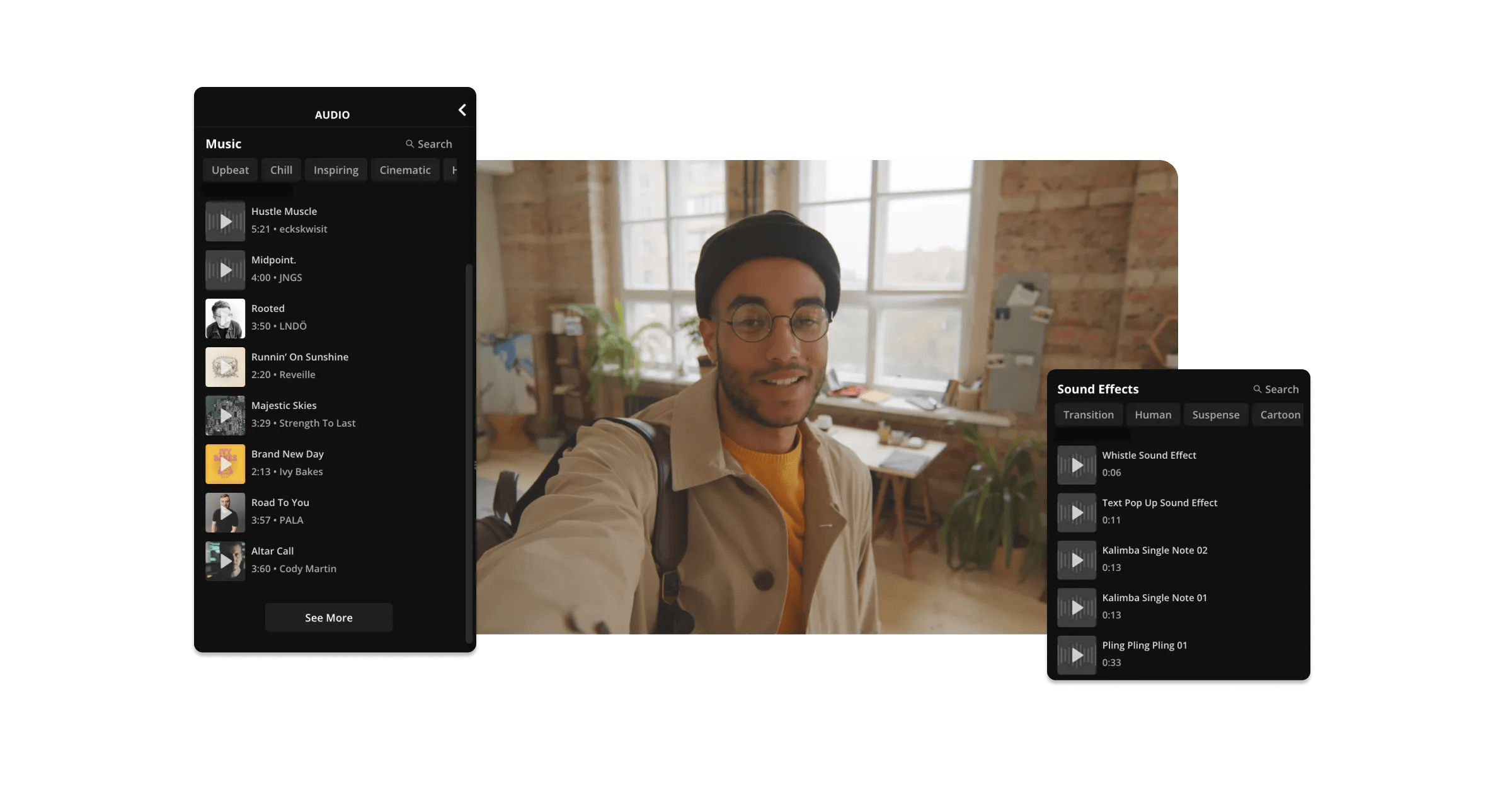Collapse the Audio panel with back chevron

click(462, 110)
